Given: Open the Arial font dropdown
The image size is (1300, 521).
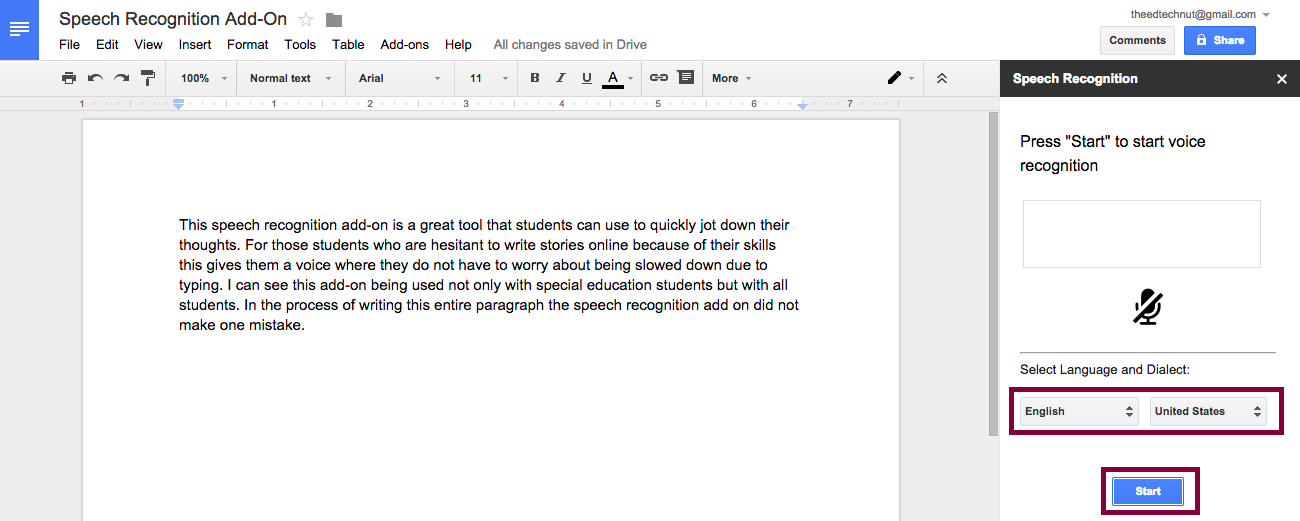Looking at the screenshot, I should (x=399, y=78).
